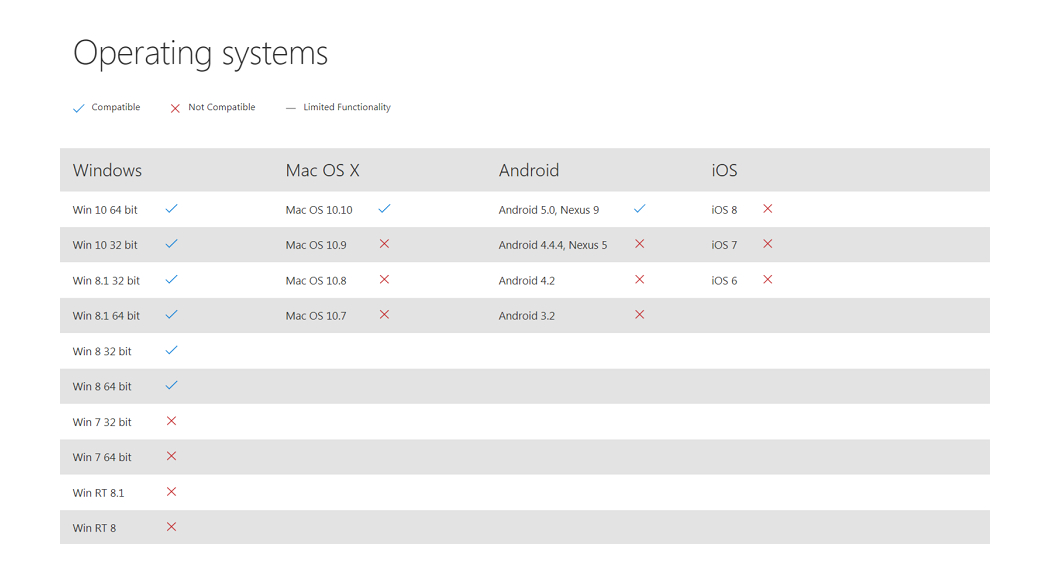Click the red X for iOS 7

[768, 244]
